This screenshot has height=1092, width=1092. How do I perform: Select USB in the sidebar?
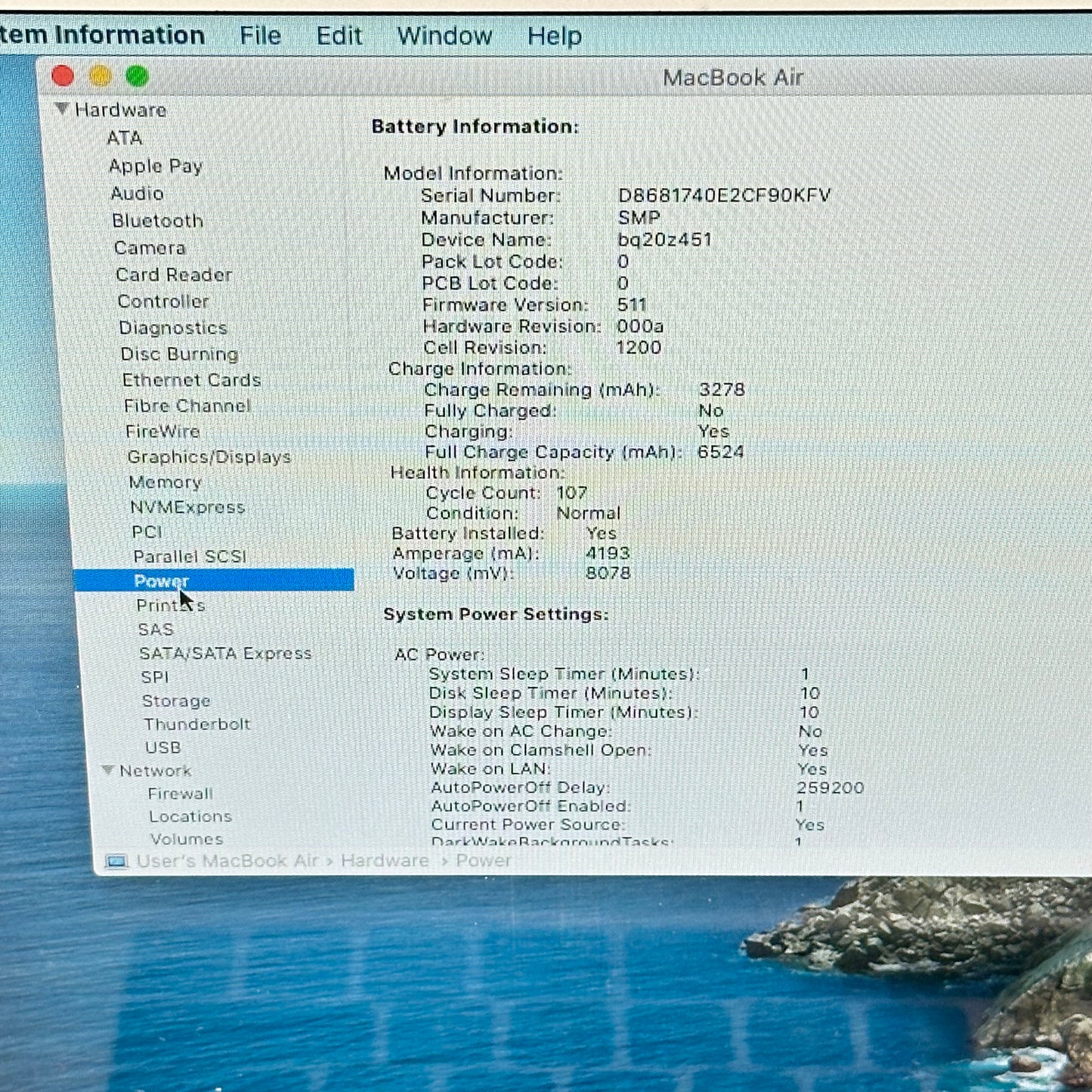162,747
